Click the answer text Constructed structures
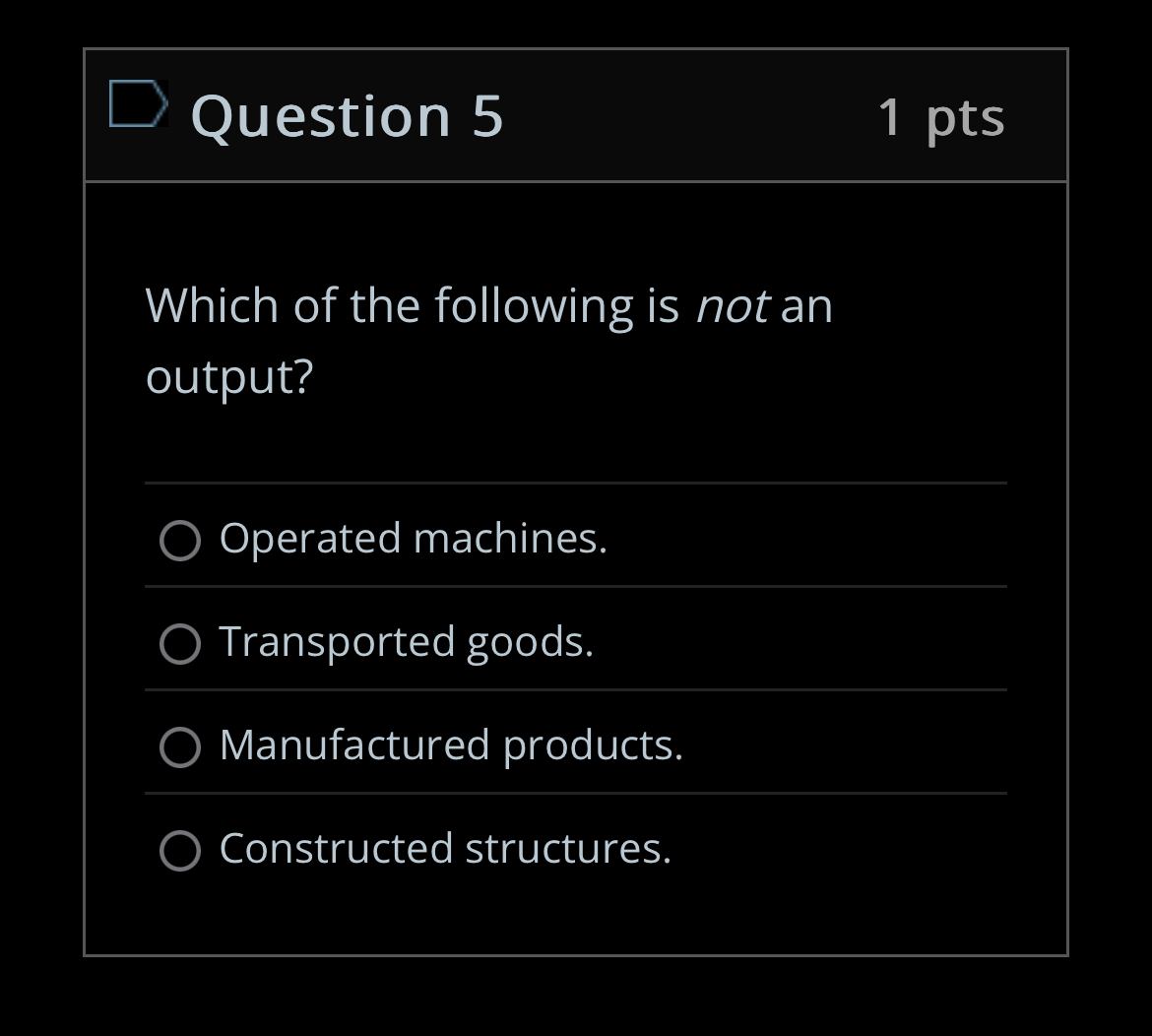Viewport: 1152px width, 1036px height. tap(446, 847)
